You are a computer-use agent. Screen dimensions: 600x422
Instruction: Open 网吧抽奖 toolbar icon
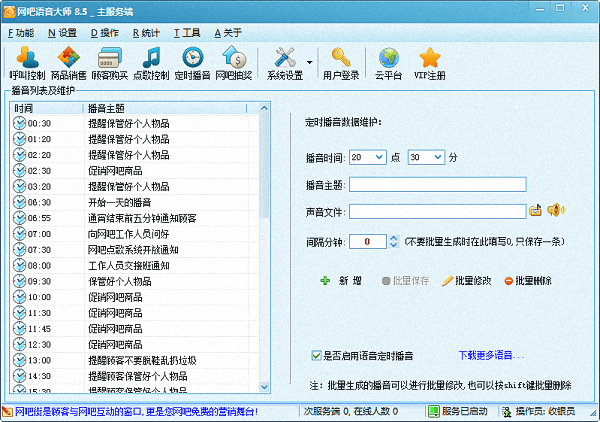[x=234, y=64]
